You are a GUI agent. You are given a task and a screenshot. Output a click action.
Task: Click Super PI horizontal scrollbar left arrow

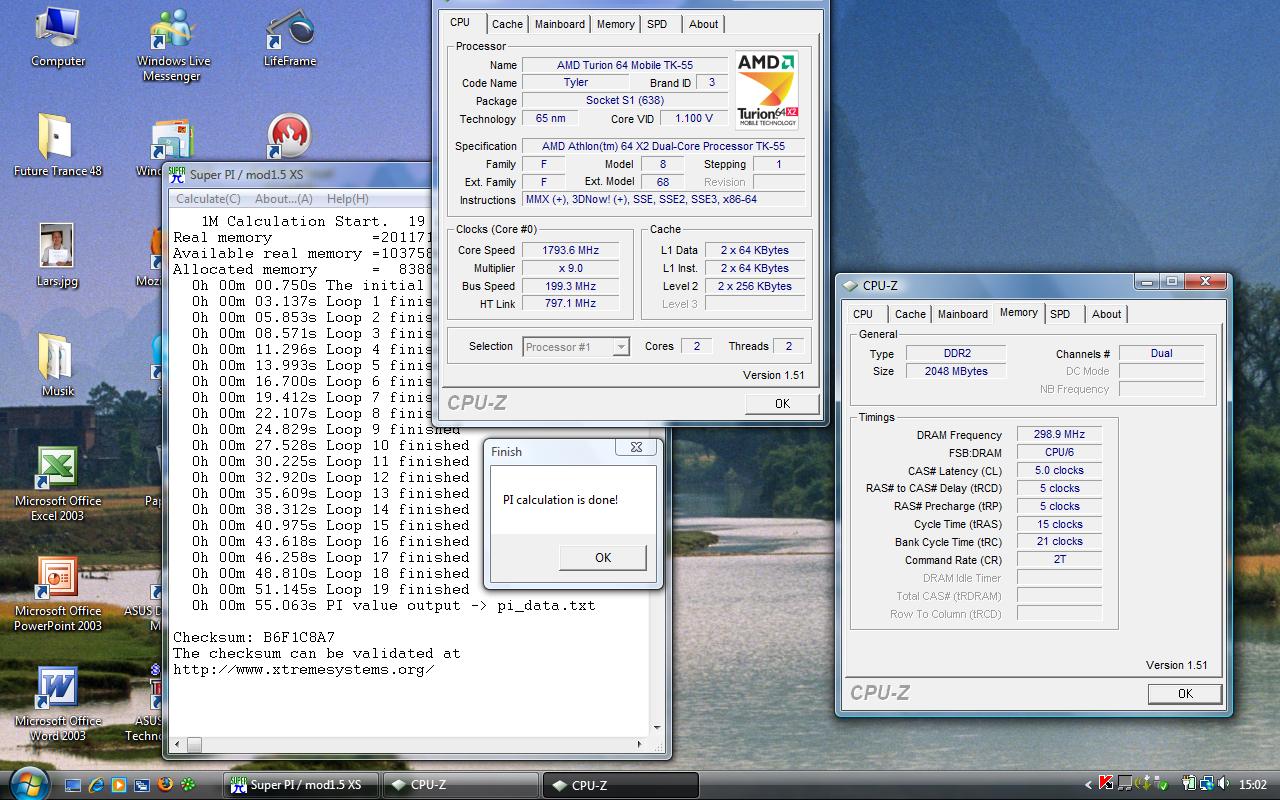pyautogui.click(x=180, y=745)
